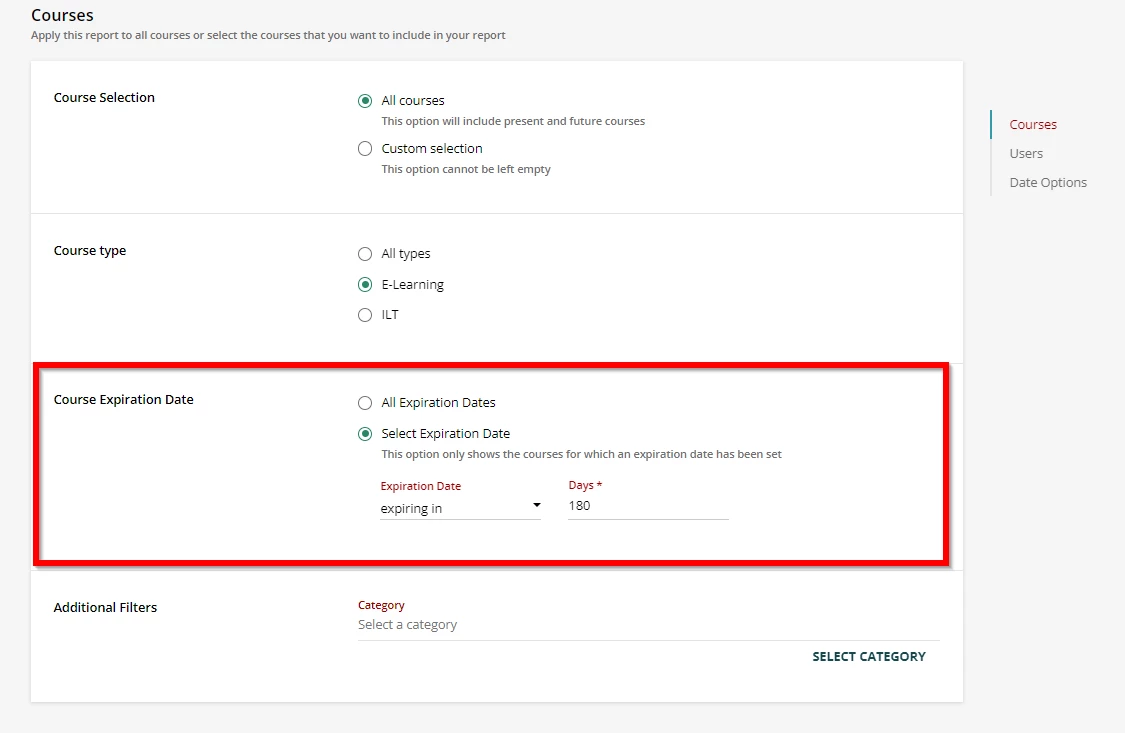The width and height of the screenshot is (1125, 733).
Task: Click the 'Courses' page title heading
Action: 62,15
